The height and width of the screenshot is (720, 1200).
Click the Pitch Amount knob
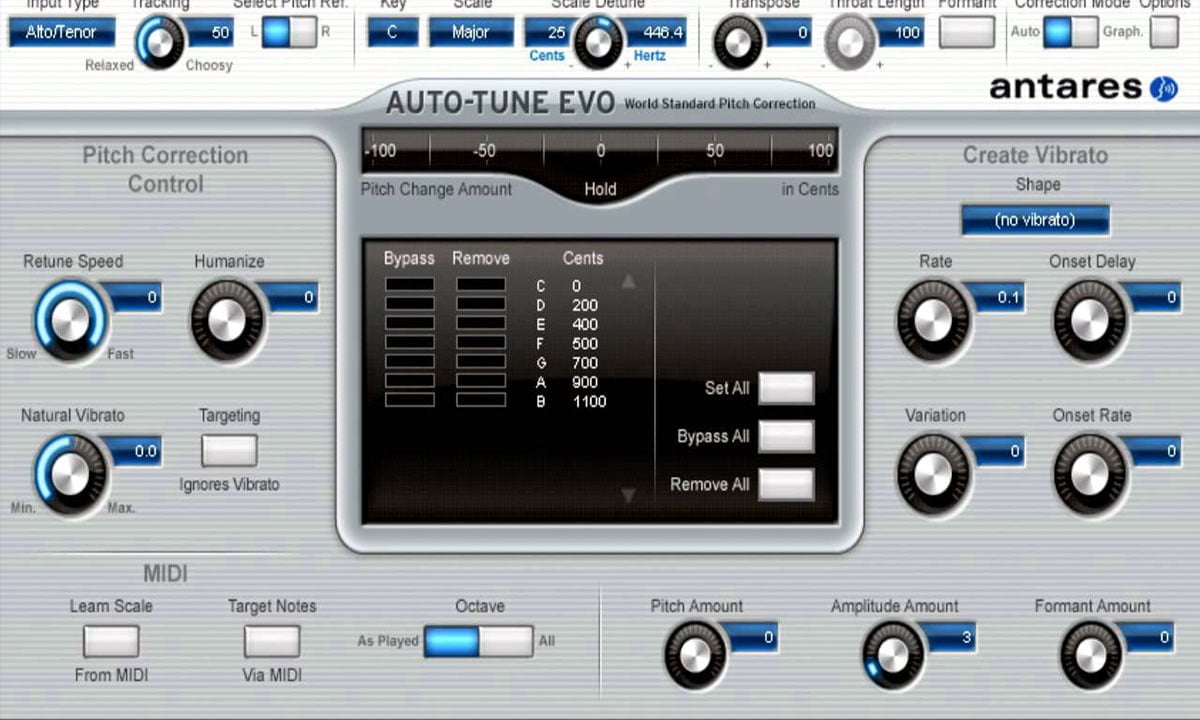click(696, 655)
